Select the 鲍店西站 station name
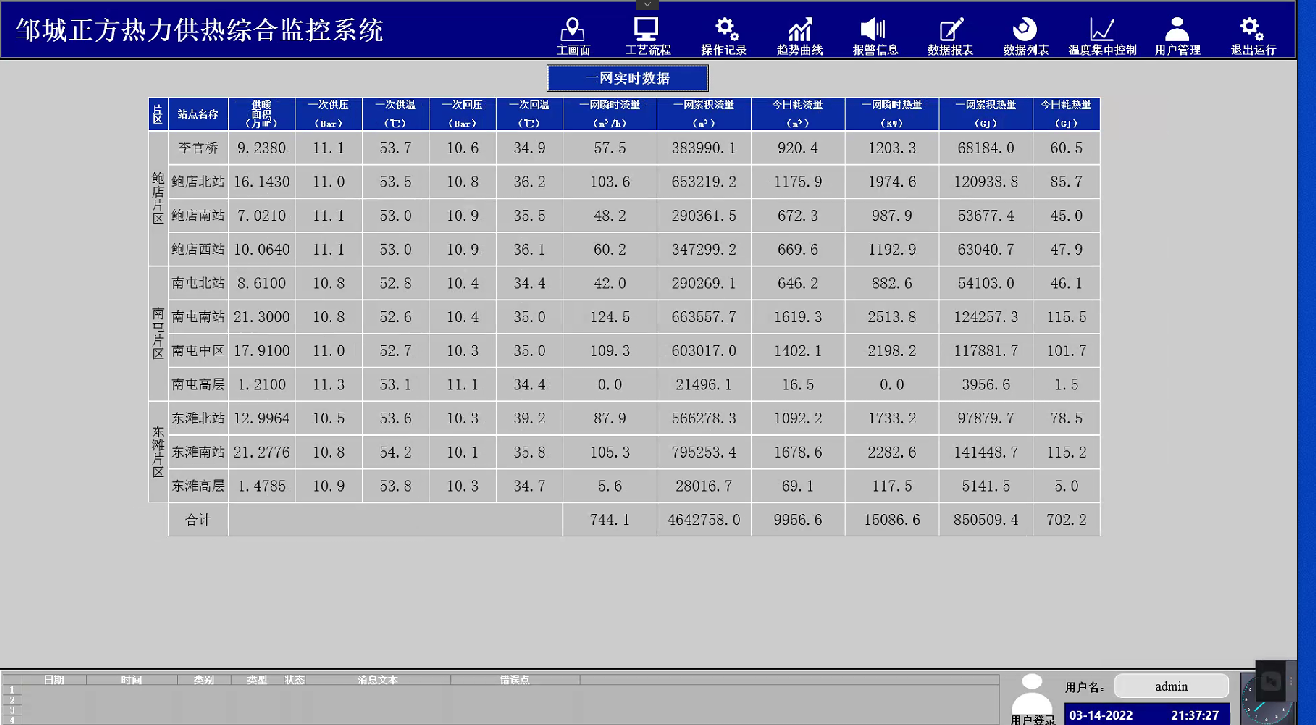 pos(198,250)
